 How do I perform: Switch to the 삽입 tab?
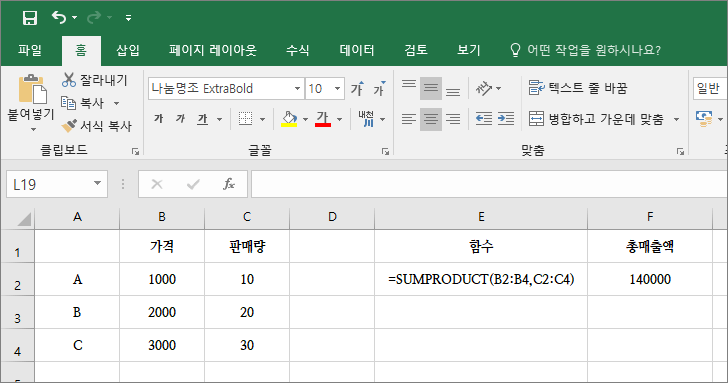point(128,50)
